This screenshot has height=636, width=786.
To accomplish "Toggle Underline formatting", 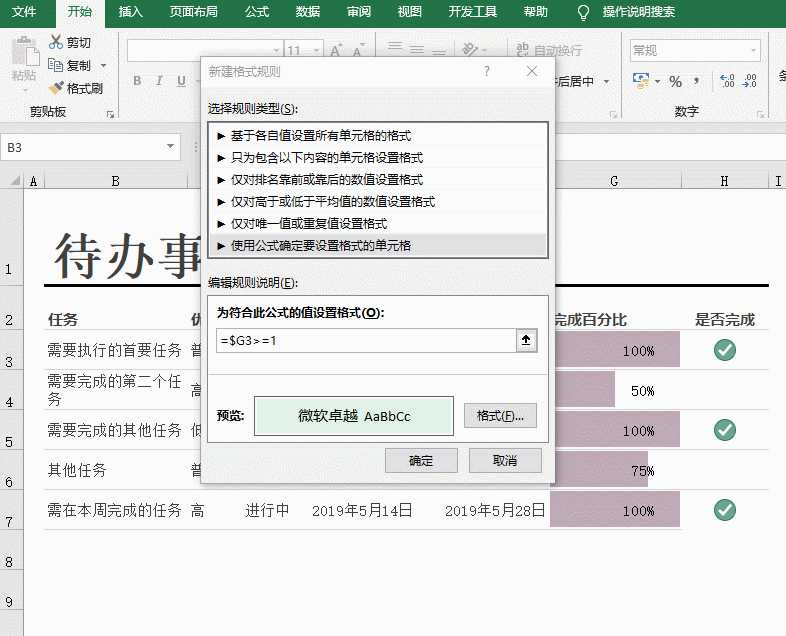I will coord(181,81).
